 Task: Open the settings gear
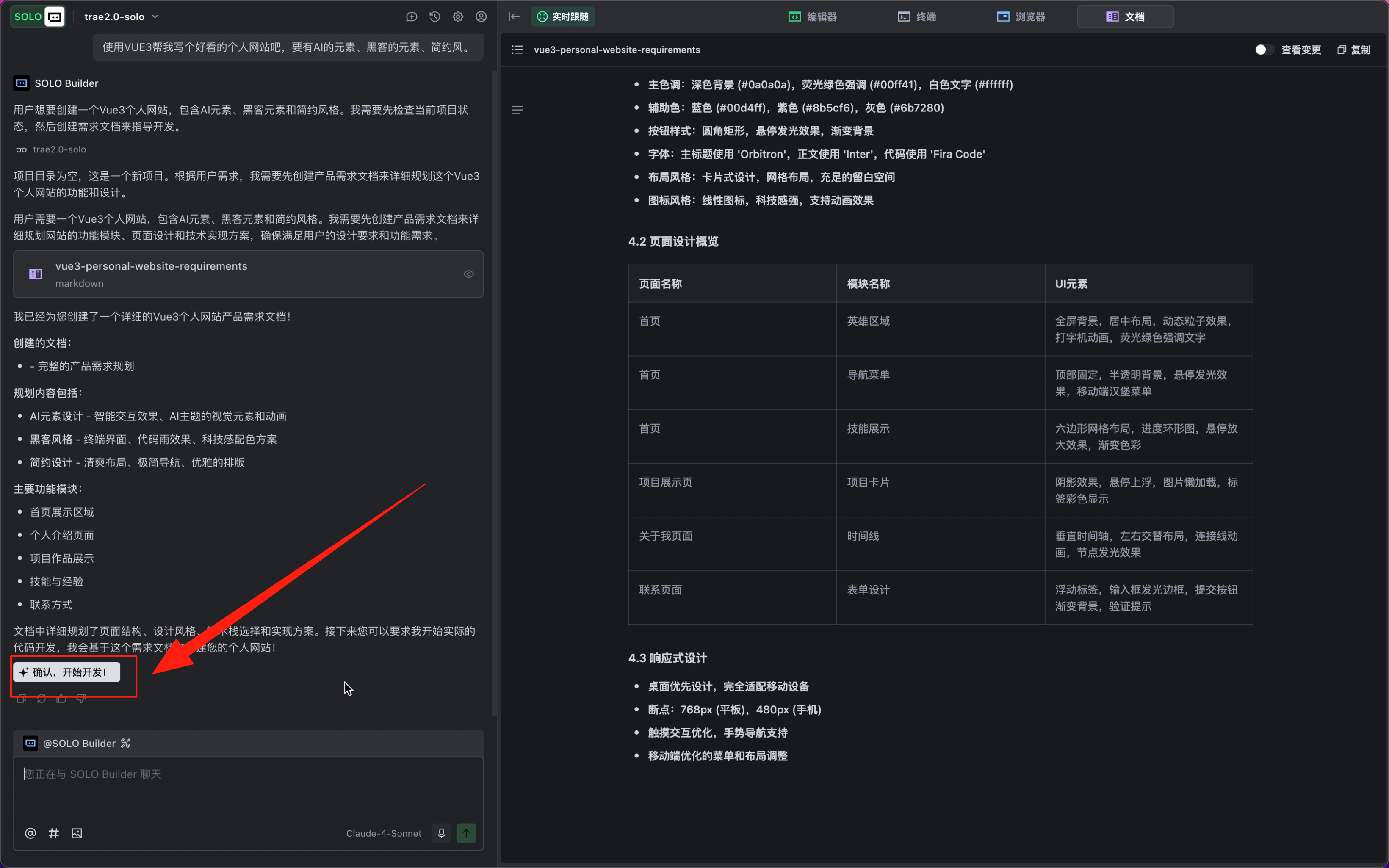(x=457, y=17)
